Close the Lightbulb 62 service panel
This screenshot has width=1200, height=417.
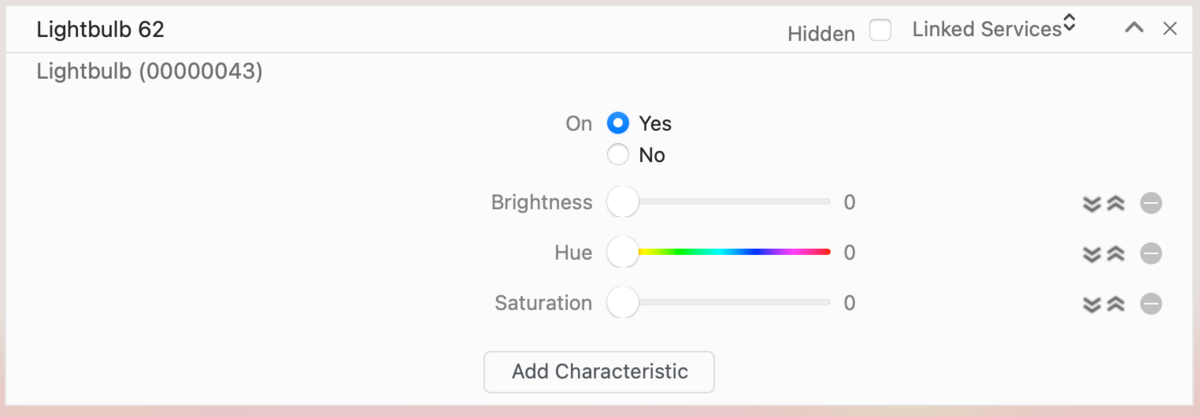[x=1170, y=29]
